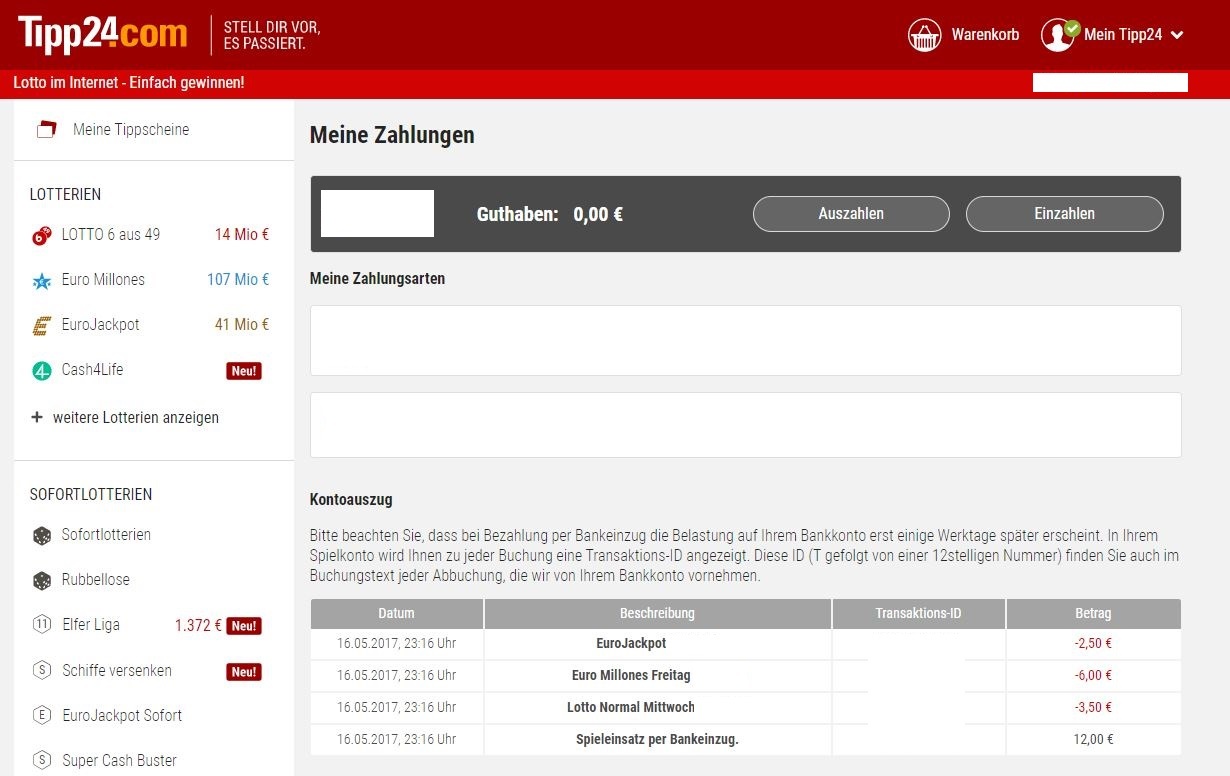Click the Euro Millones star icon

pyautogui.click(x=42, y=281)
